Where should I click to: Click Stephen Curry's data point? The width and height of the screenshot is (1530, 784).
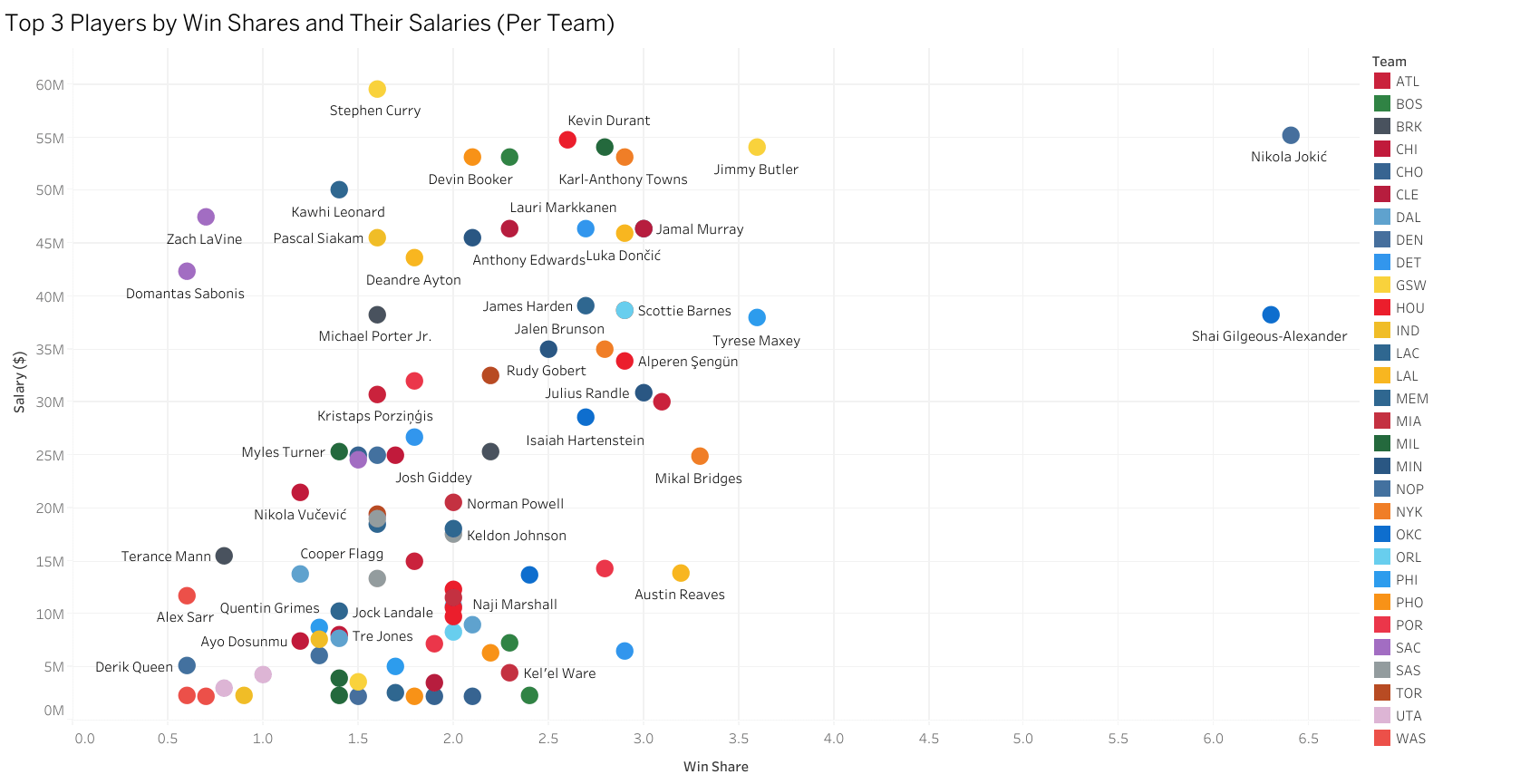(377, 89)
